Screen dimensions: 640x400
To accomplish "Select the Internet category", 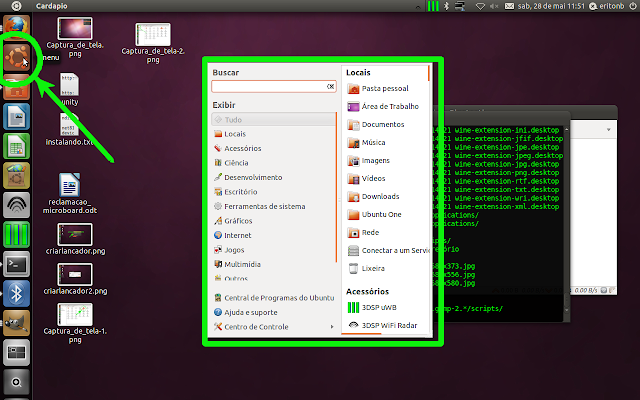I will [x=273, y=235].
